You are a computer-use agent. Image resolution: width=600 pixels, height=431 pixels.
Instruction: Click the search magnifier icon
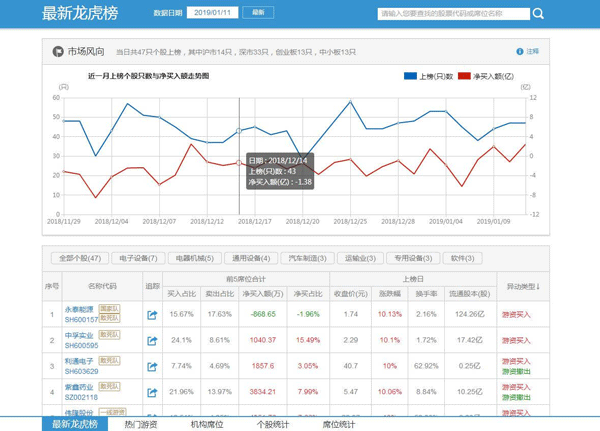[539, 14]
